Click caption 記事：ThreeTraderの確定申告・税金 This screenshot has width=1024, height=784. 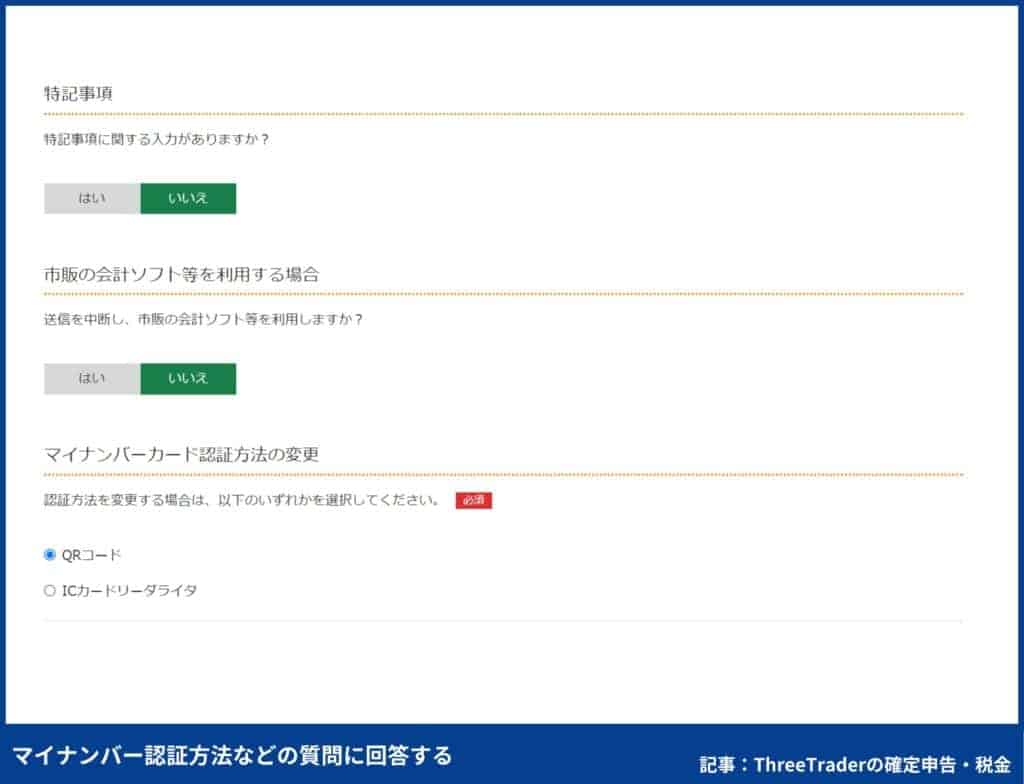[855, 764]
